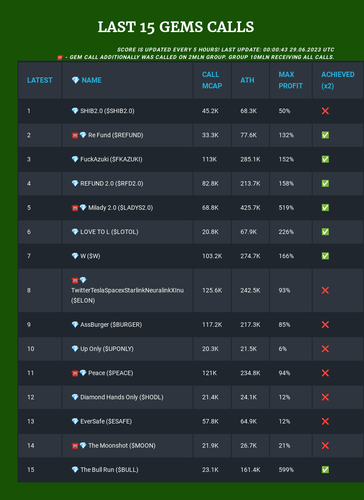Click the score last update note
The height and width of the screenshot is (500, 364).
pyautogui.click(x=226, y=50)
